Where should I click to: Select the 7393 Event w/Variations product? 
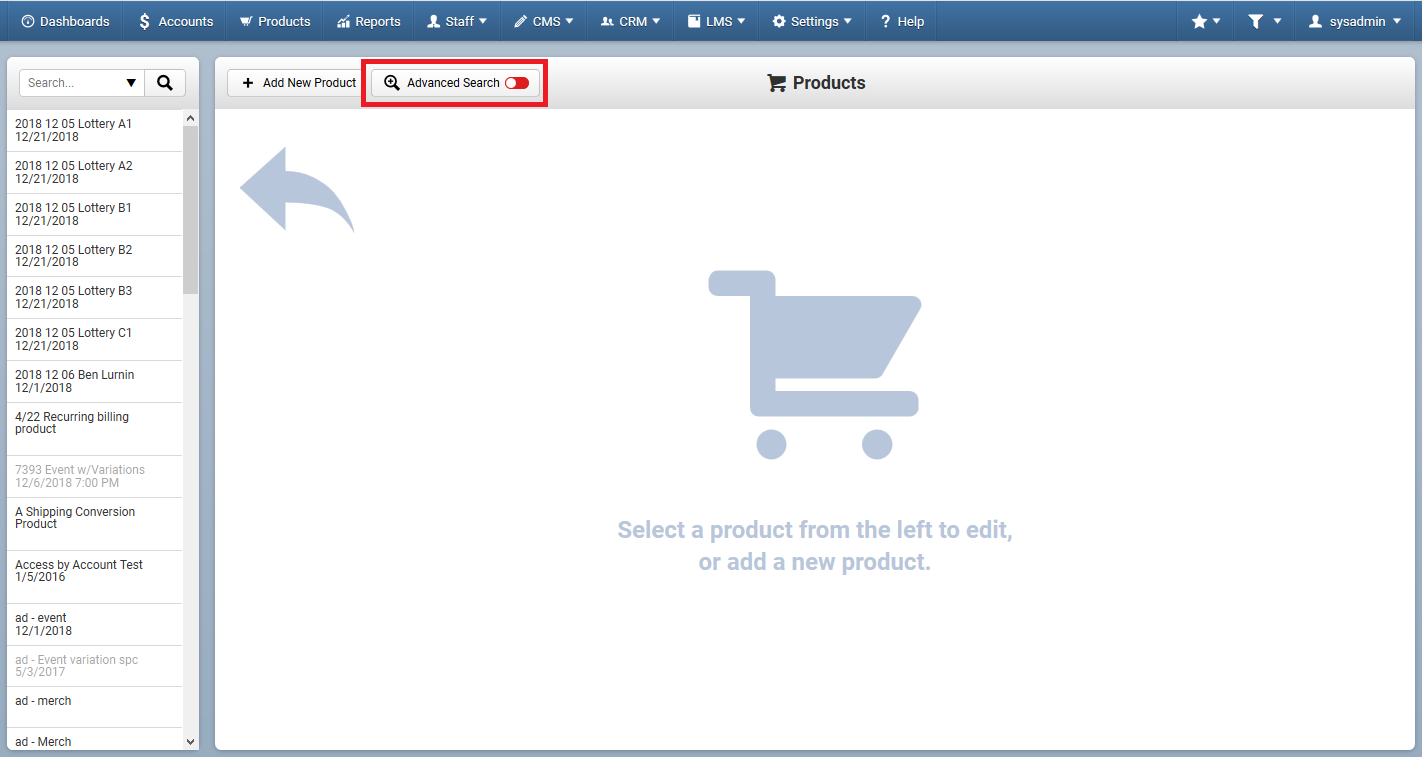[95, 476]
